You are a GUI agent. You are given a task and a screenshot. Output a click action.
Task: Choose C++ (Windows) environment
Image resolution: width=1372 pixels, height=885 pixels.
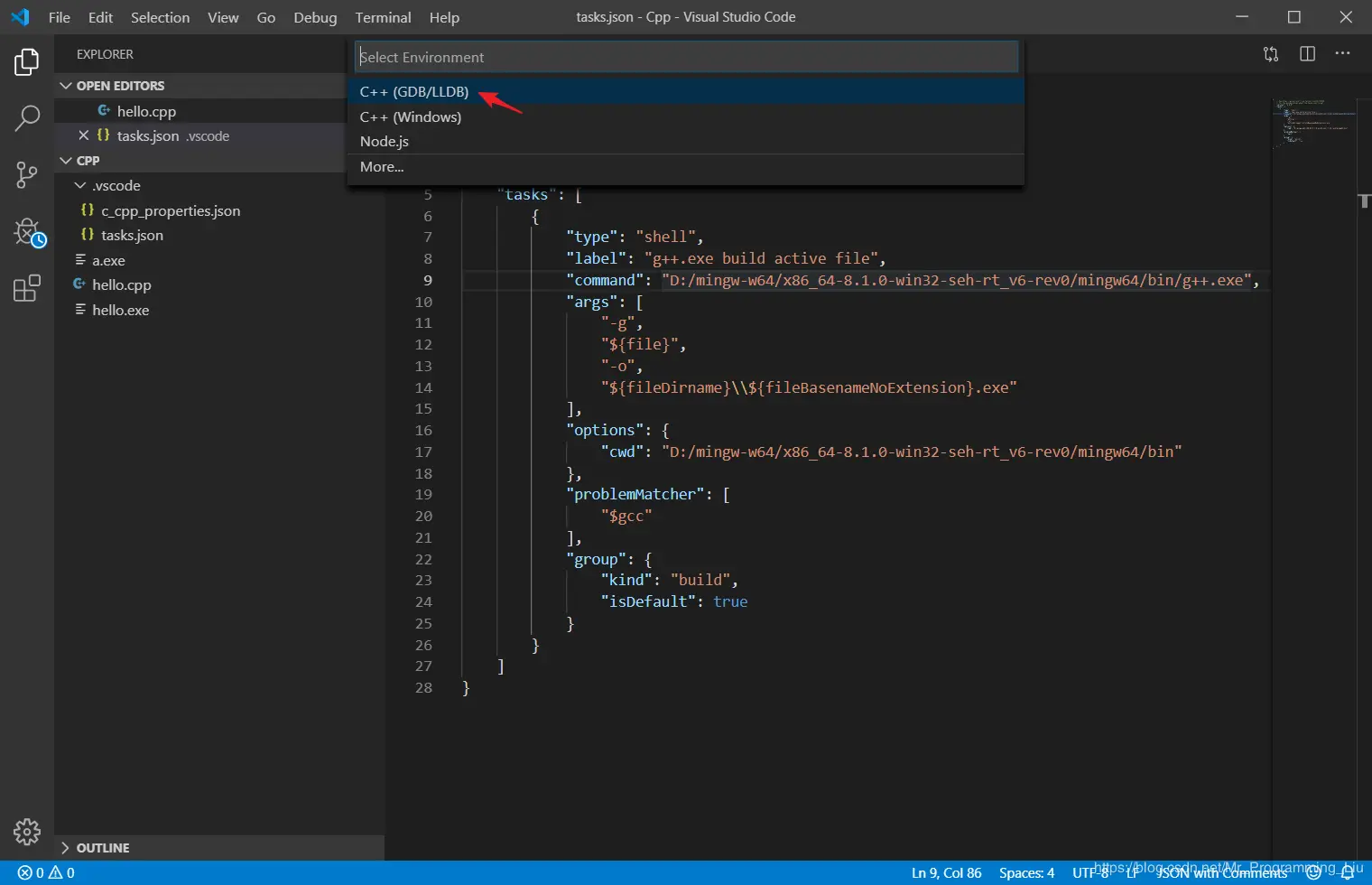(x=686, y=116)
